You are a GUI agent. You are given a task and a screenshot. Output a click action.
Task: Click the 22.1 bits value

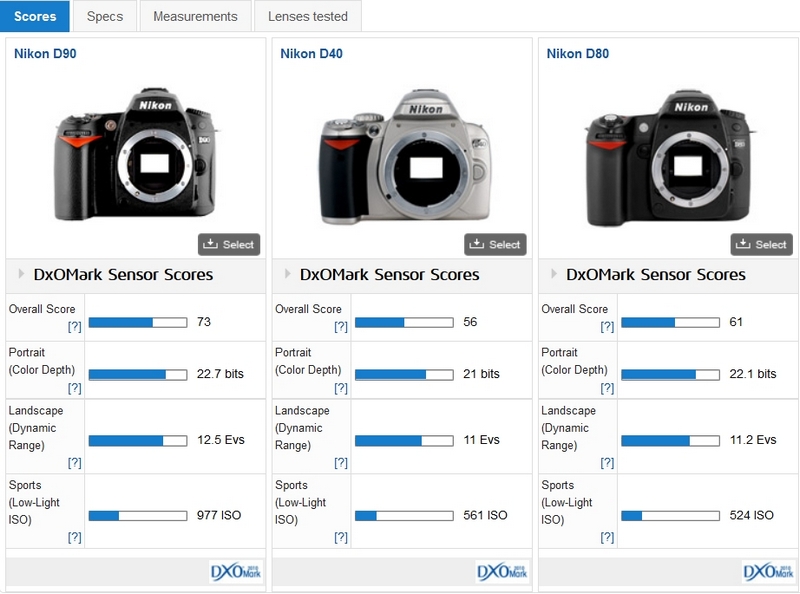pos(753,374)
